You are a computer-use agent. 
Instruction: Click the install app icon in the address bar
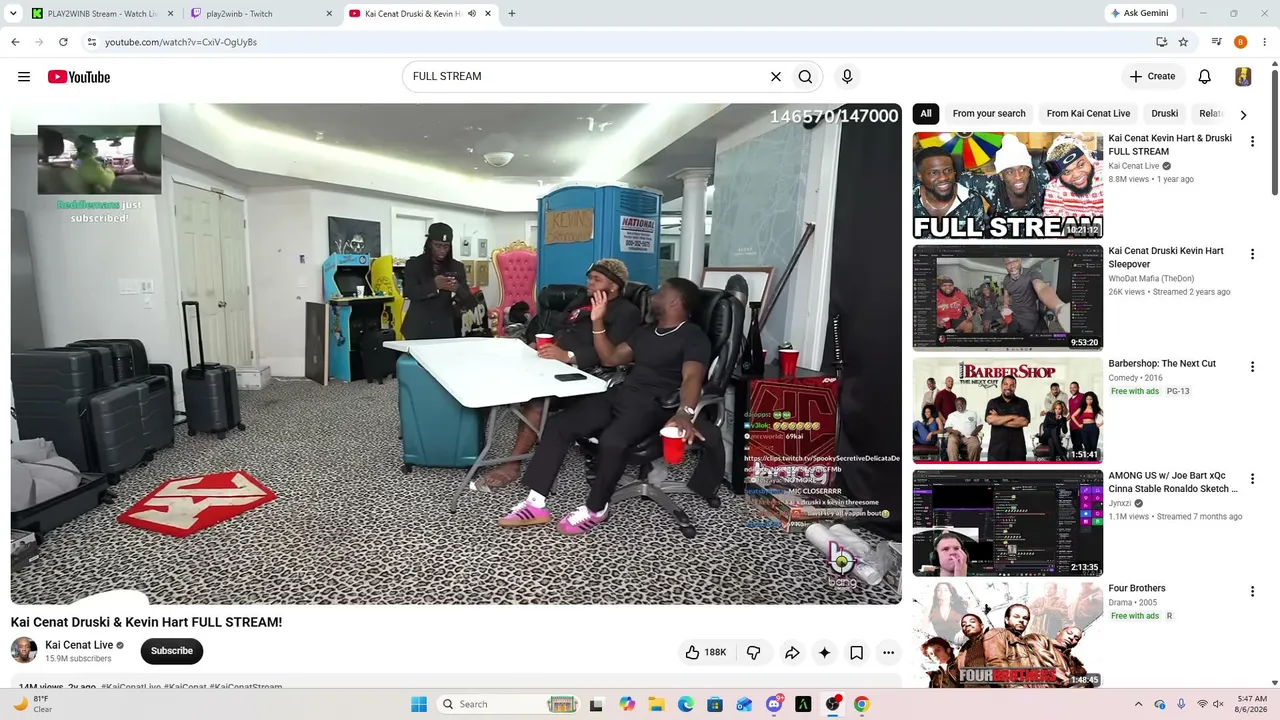[x=1161, y=42]
